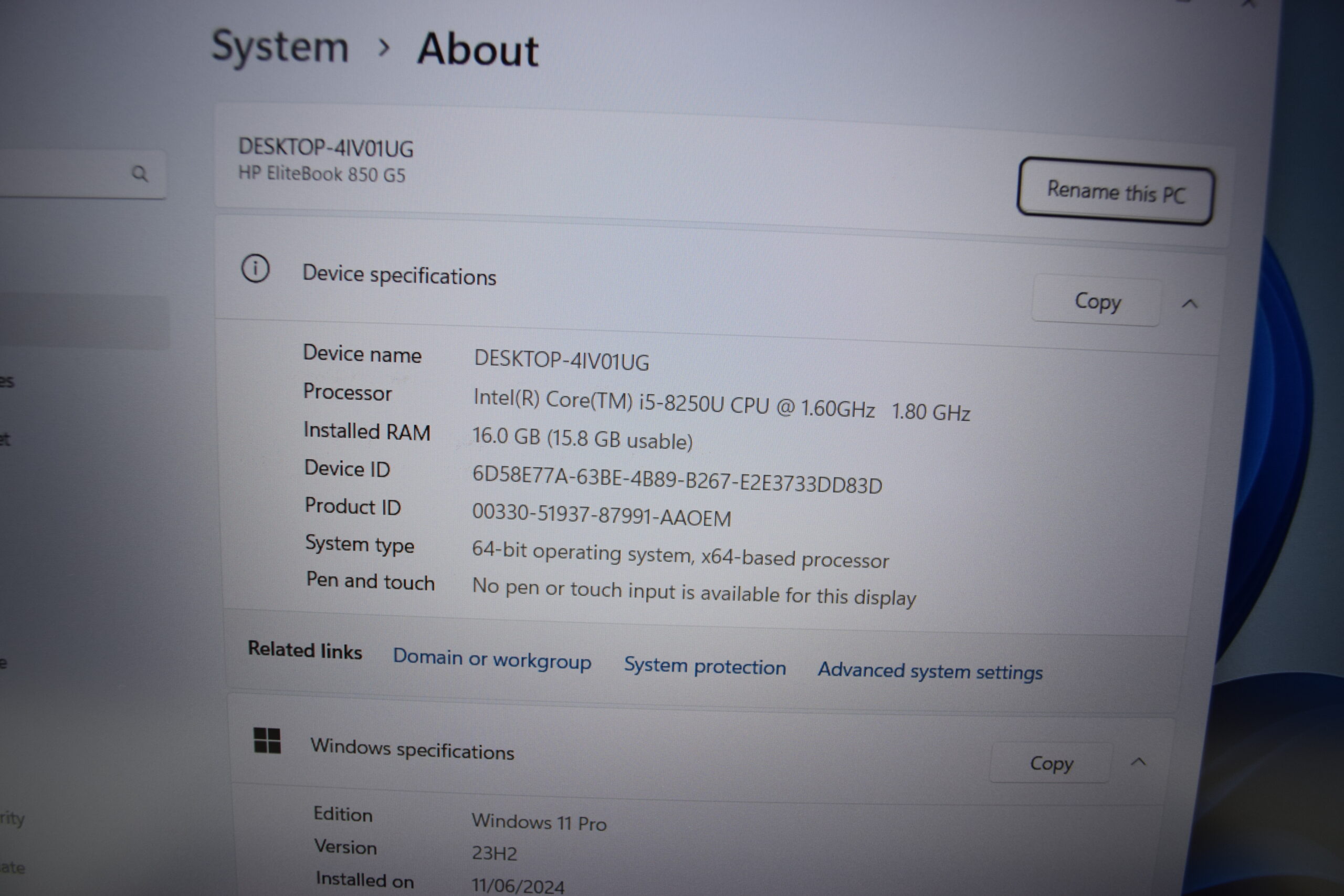The height and width of the screenshot is (896, 1344).
Task: Click the HP EliteBook 850 G5 model text
Action: tap(322, 174)
